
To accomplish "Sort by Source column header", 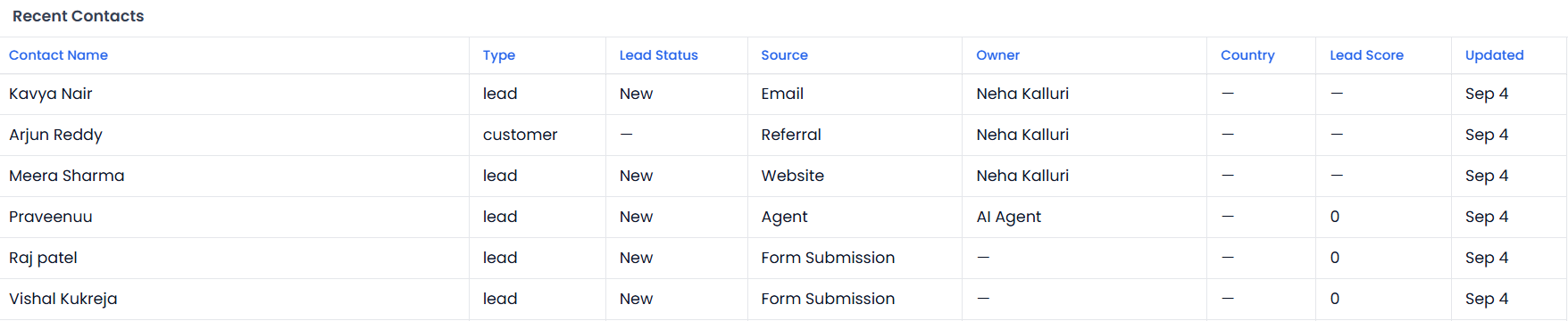I will tap(784, 55).
